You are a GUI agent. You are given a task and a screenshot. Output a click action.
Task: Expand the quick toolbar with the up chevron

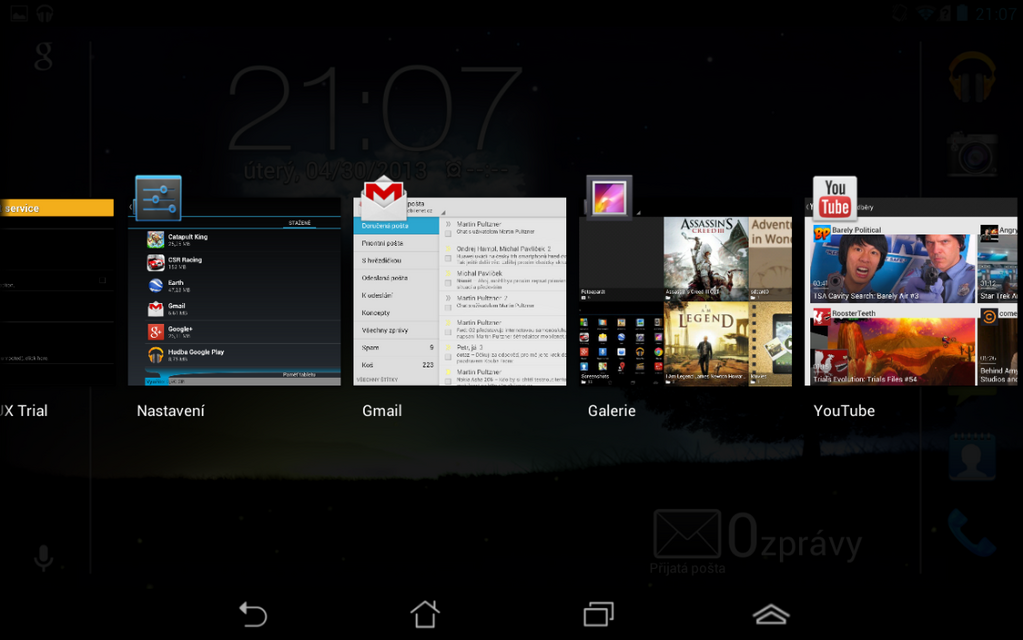(770, 614)
